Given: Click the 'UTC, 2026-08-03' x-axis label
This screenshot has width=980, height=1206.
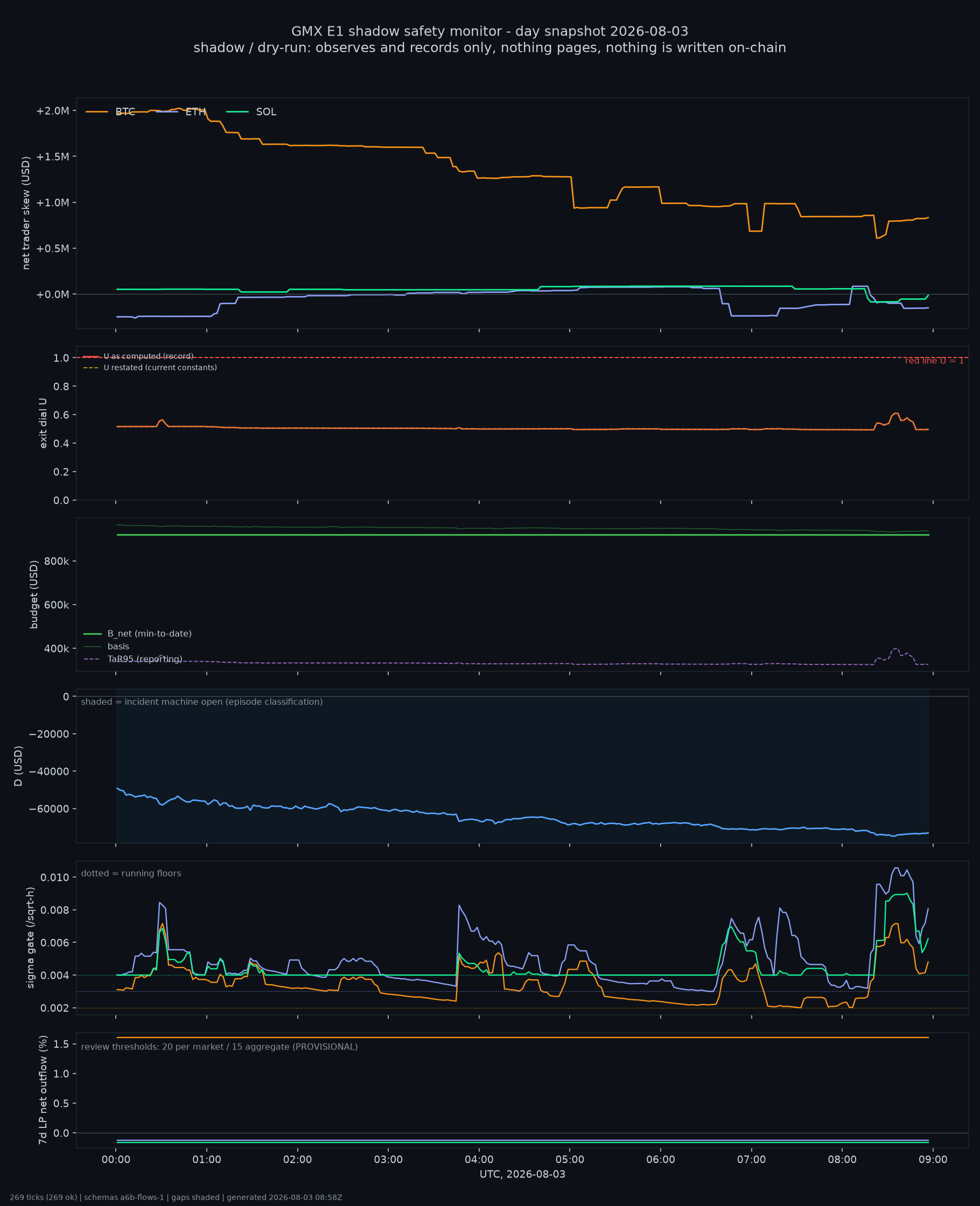Looking at the screenshot, I should click(x=523, y=1174).
